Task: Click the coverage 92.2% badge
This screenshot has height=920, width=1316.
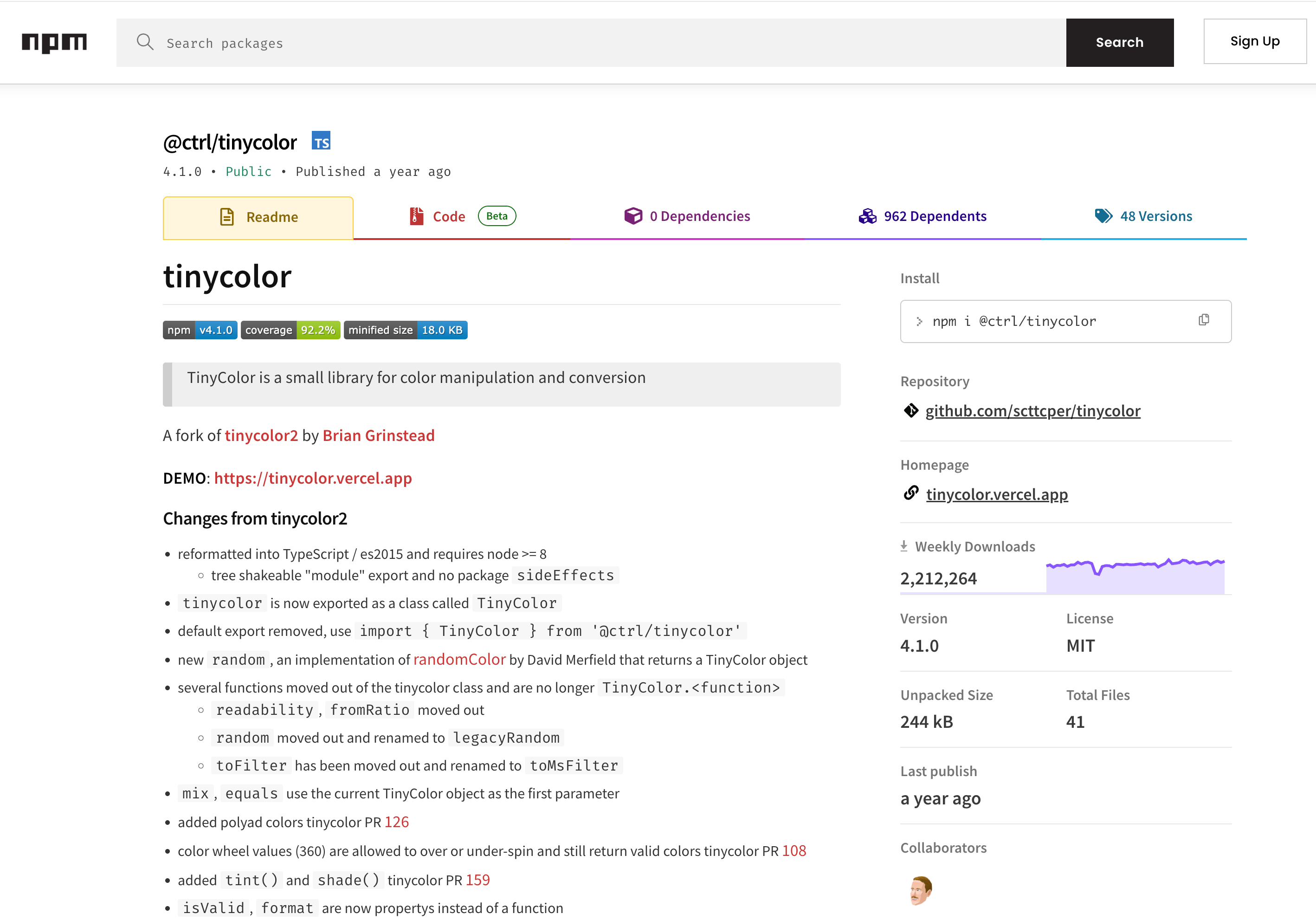Action: (x=290, y=330)
